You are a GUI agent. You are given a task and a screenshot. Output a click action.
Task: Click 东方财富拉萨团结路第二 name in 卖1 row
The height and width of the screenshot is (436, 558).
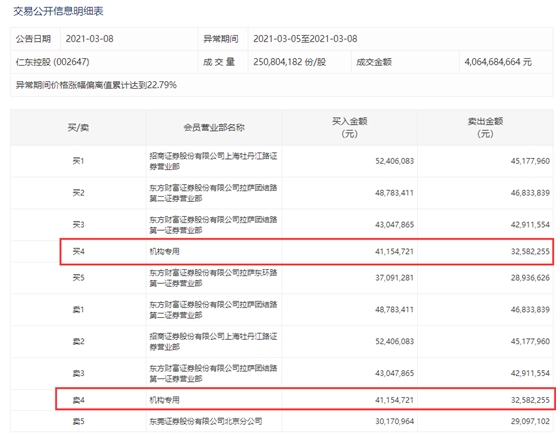pyautogui.click(x=213, y=310)
